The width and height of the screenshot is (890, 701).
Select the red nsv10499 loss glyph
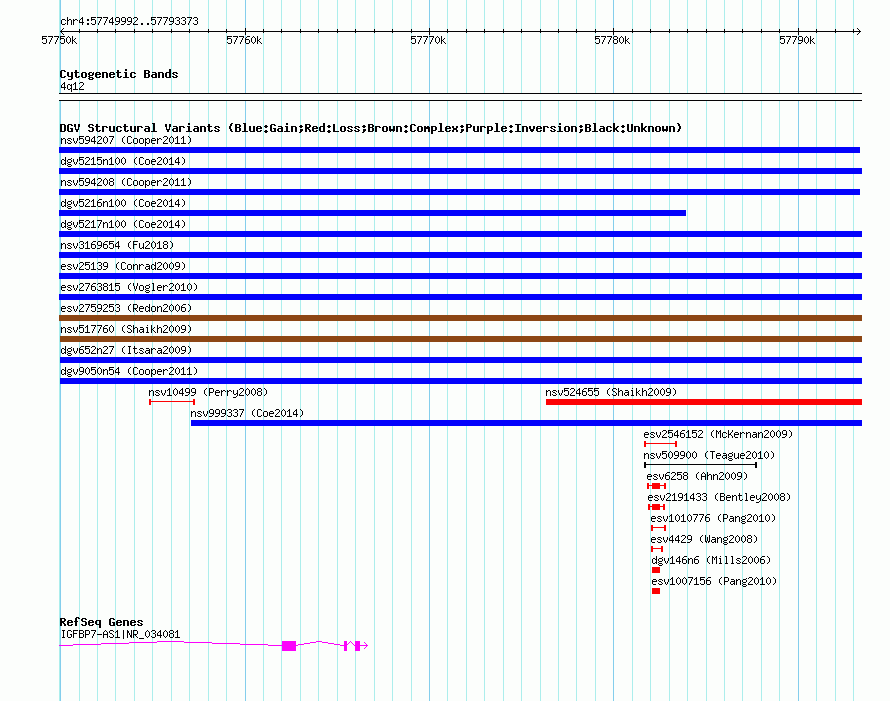point(172,402)
